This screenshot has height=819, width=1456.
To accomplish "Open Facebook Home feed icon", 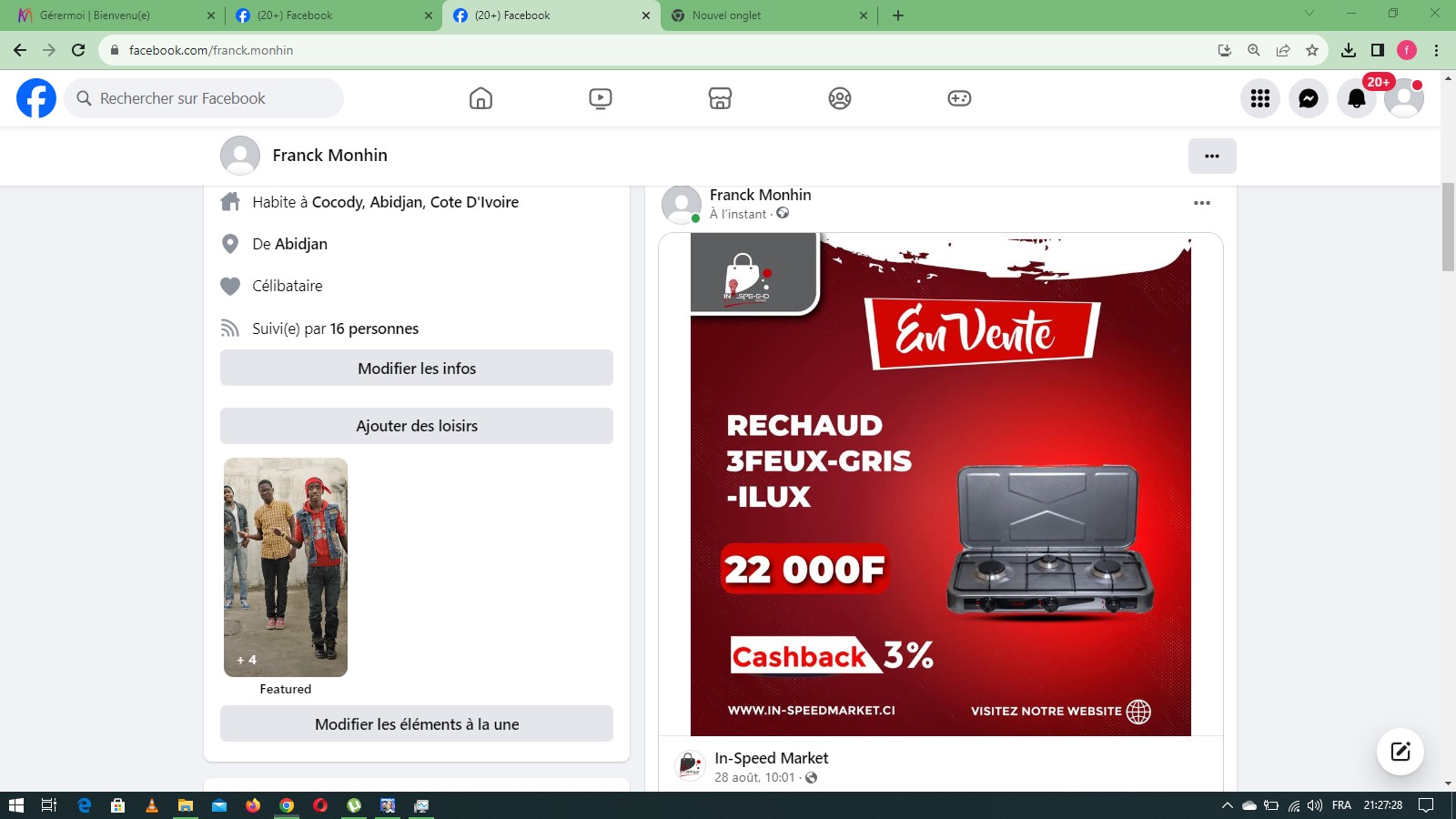I will 480,98.
